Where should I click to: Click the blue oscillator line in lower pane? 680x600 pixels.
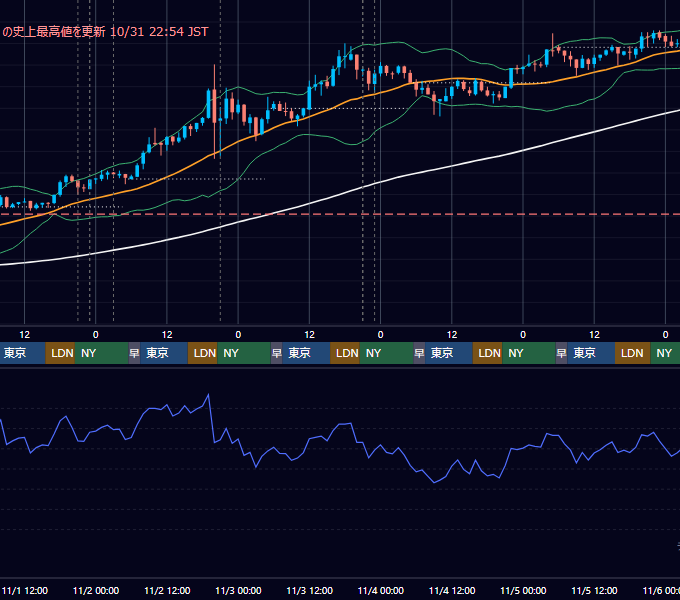coord(340,438)
